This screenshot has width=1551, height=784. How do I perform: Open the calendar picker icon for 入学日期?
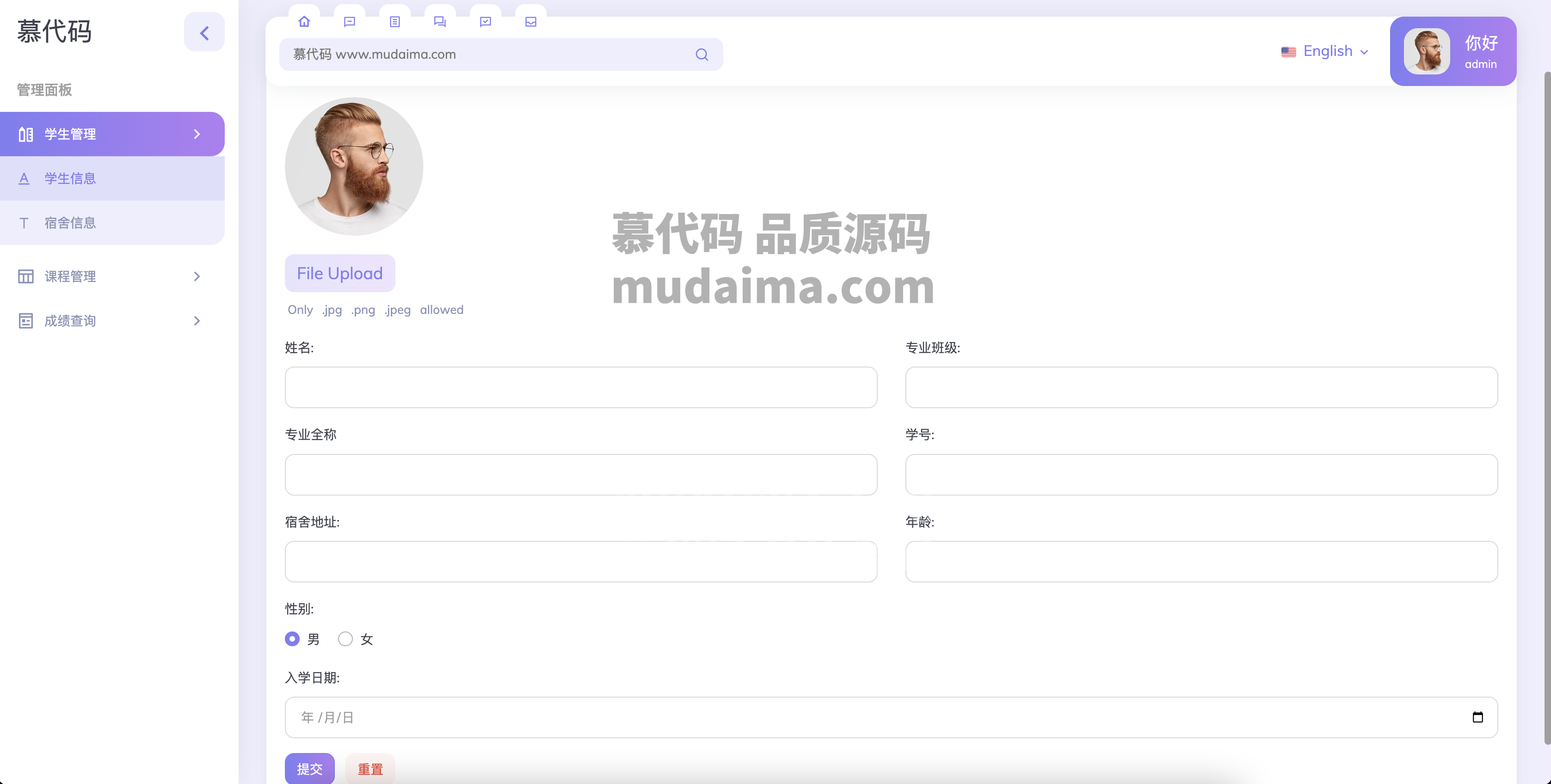[x=1477, y=717]
